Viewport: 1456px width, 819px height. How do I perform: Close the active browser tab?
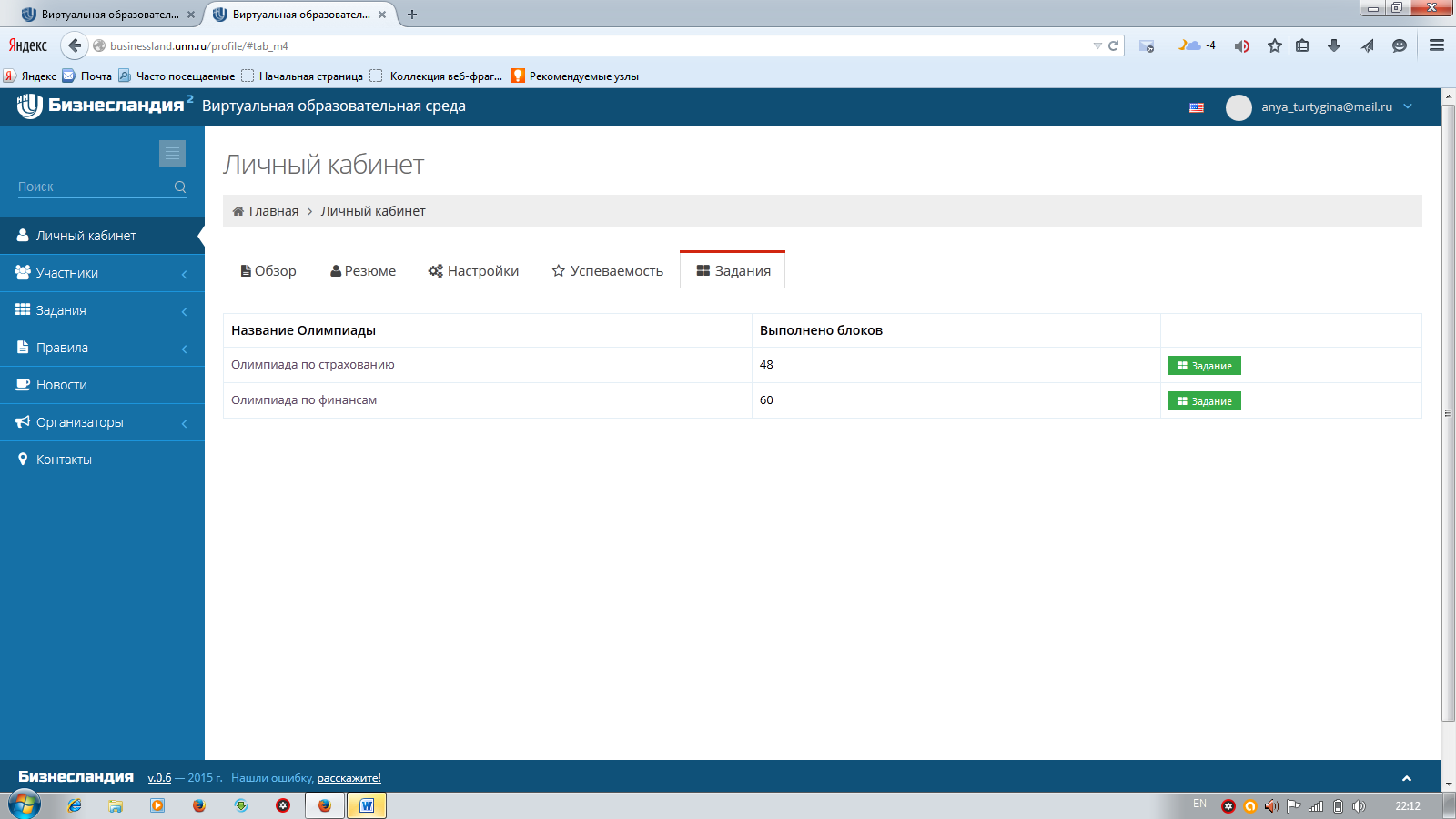382,15
